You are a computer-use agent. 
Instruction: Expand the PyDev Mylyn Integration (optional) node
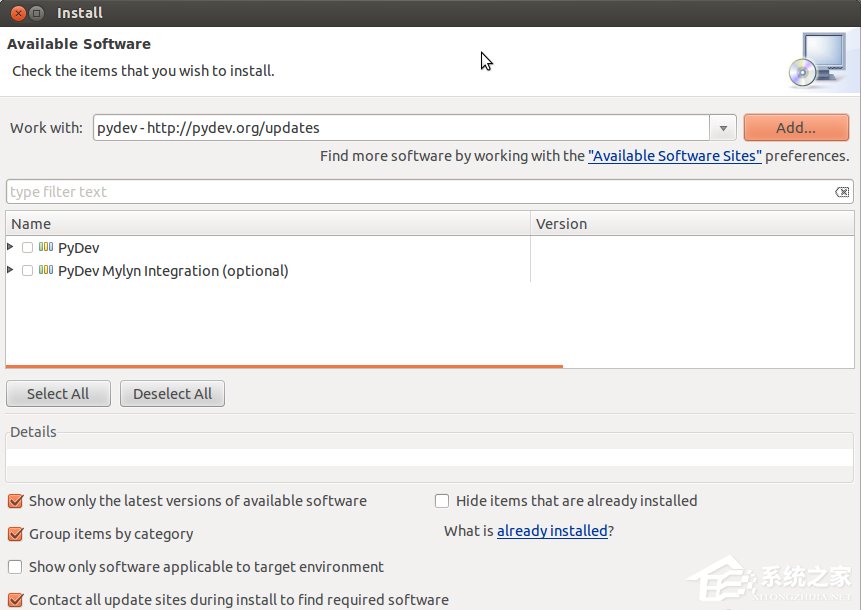tap(10, 270)
